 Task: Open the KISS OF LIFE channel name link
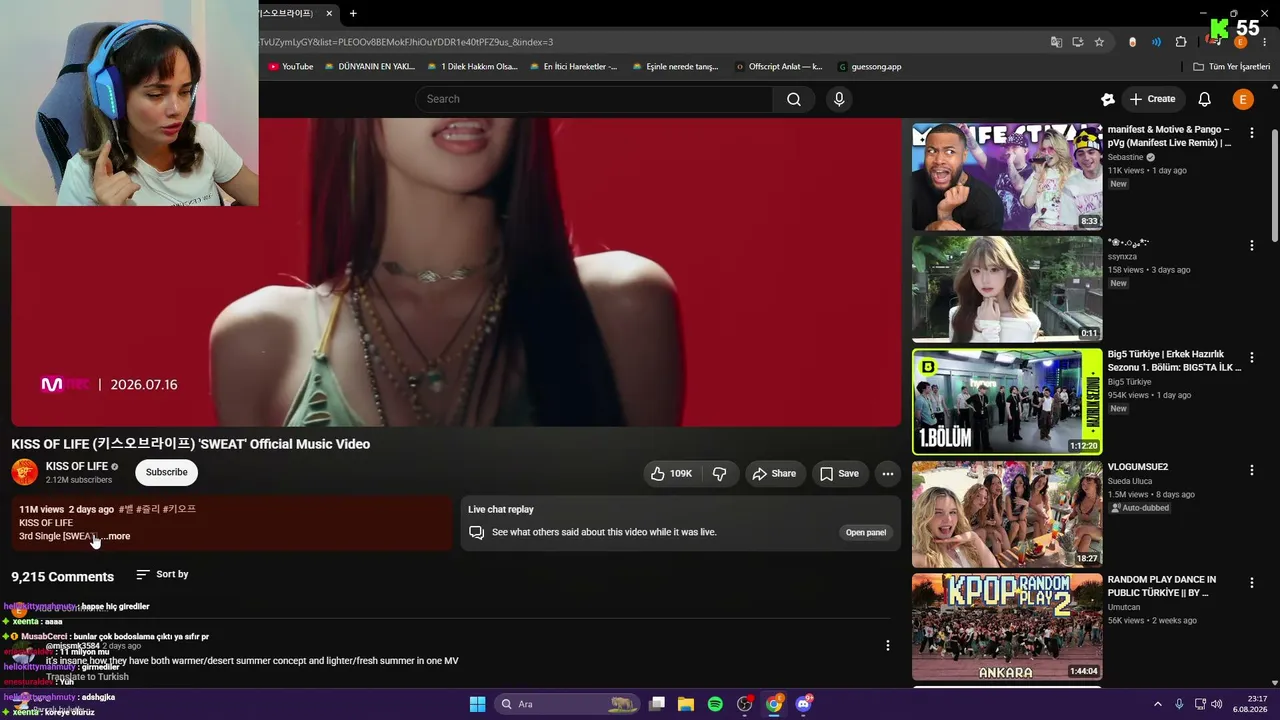coord(77,466)
